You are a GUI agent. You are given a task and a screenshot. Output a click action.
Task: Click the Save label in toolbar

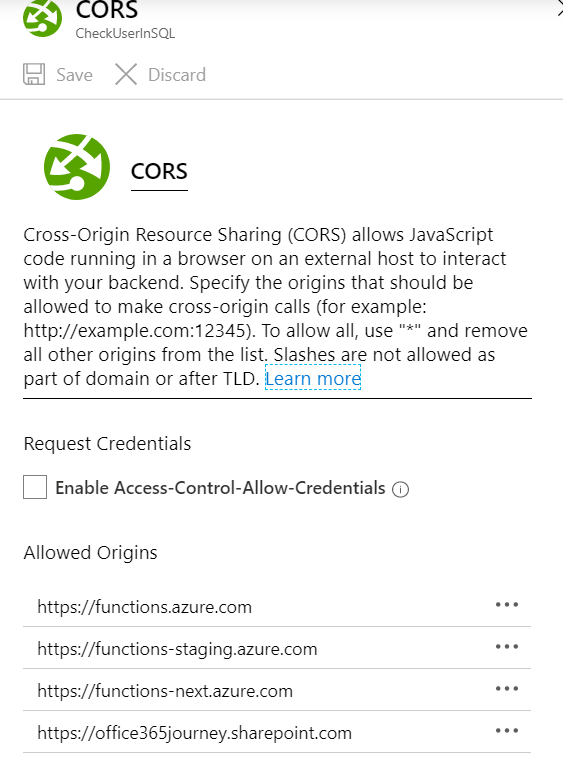(x=74, y=75)
